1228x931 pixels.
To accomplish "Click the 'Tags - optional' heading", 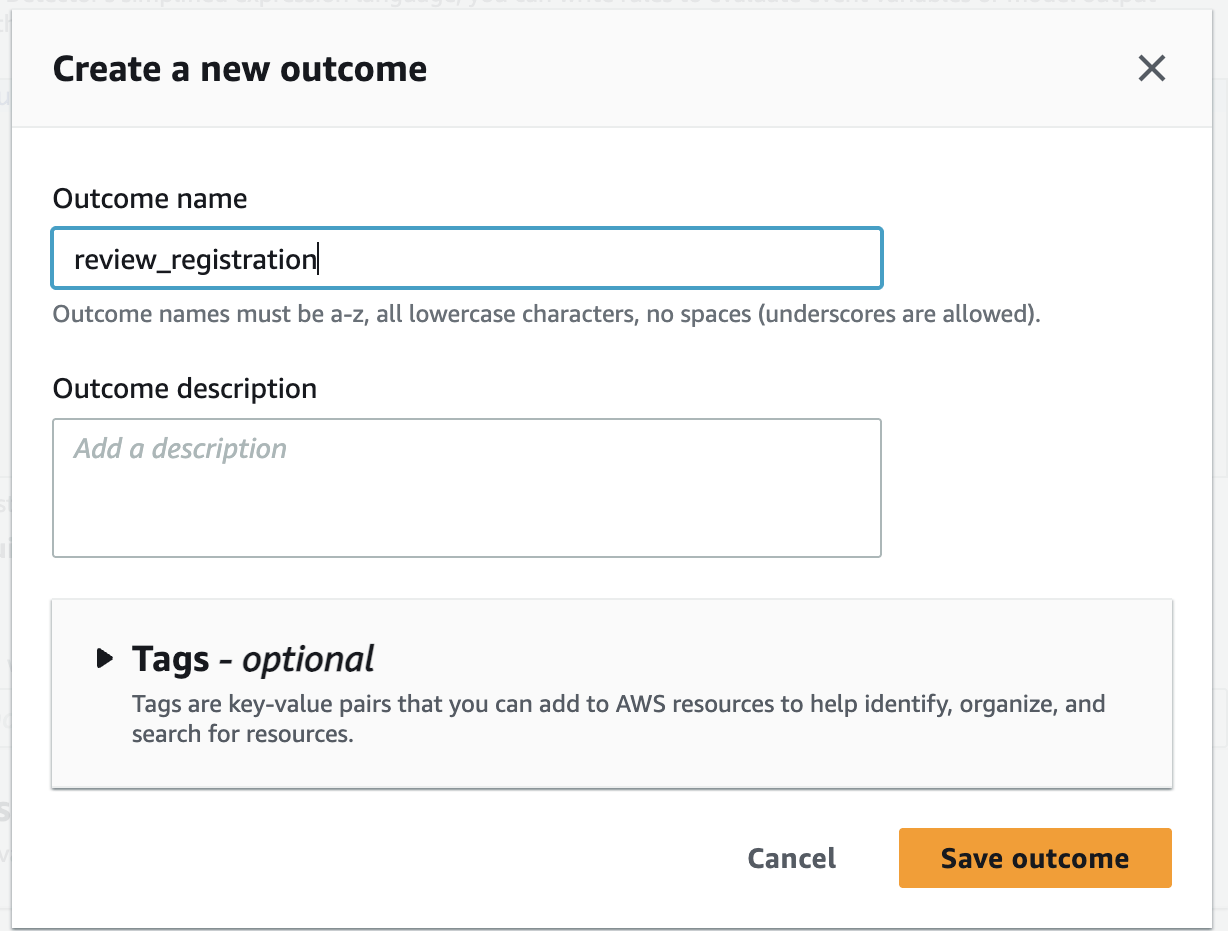I will [x=252, y=659].
